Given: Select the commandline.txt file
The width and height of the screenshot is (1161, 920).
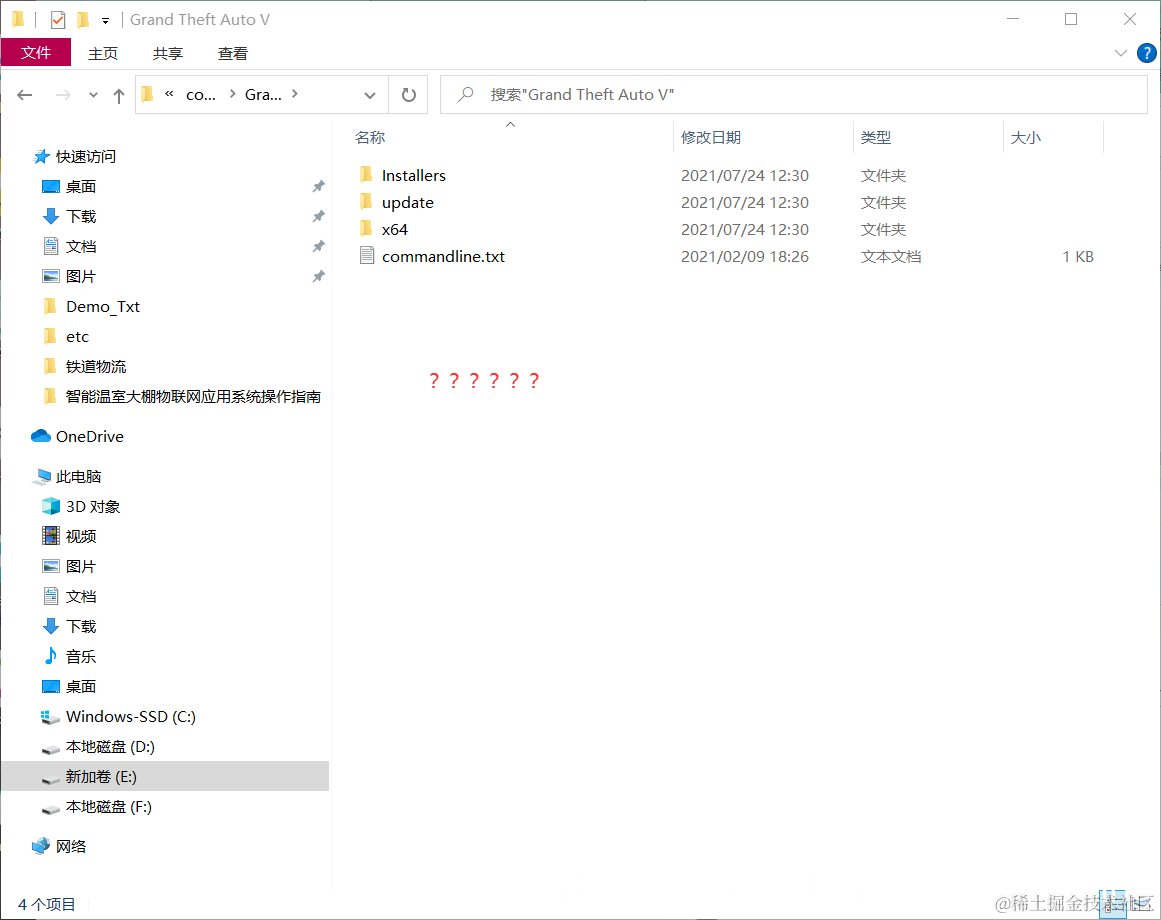Looking at the screenshot, I should [x=443, y=257].
